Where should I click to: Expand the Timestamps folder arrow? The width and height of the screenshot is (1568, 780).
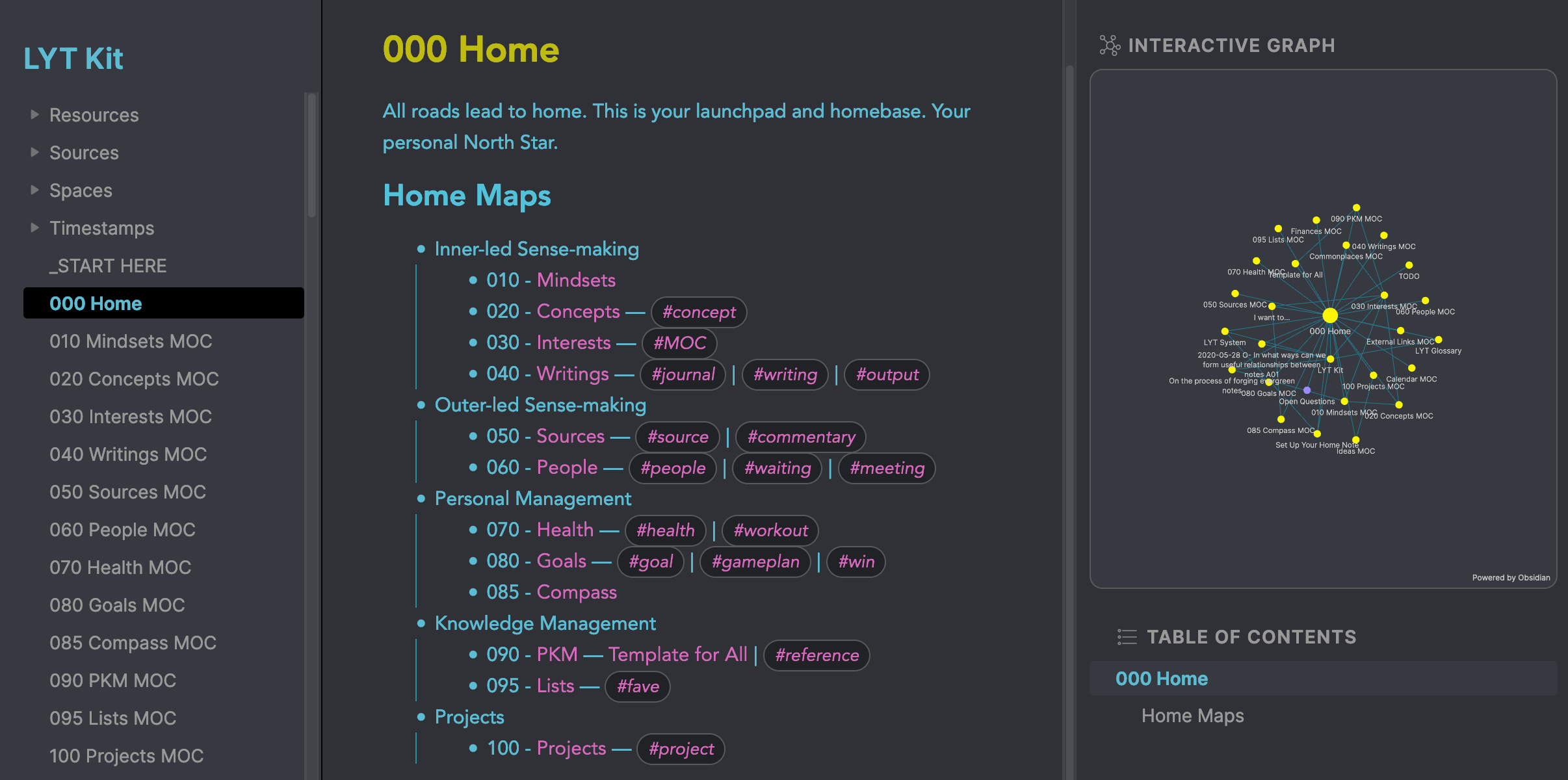(x=35, y=227)
